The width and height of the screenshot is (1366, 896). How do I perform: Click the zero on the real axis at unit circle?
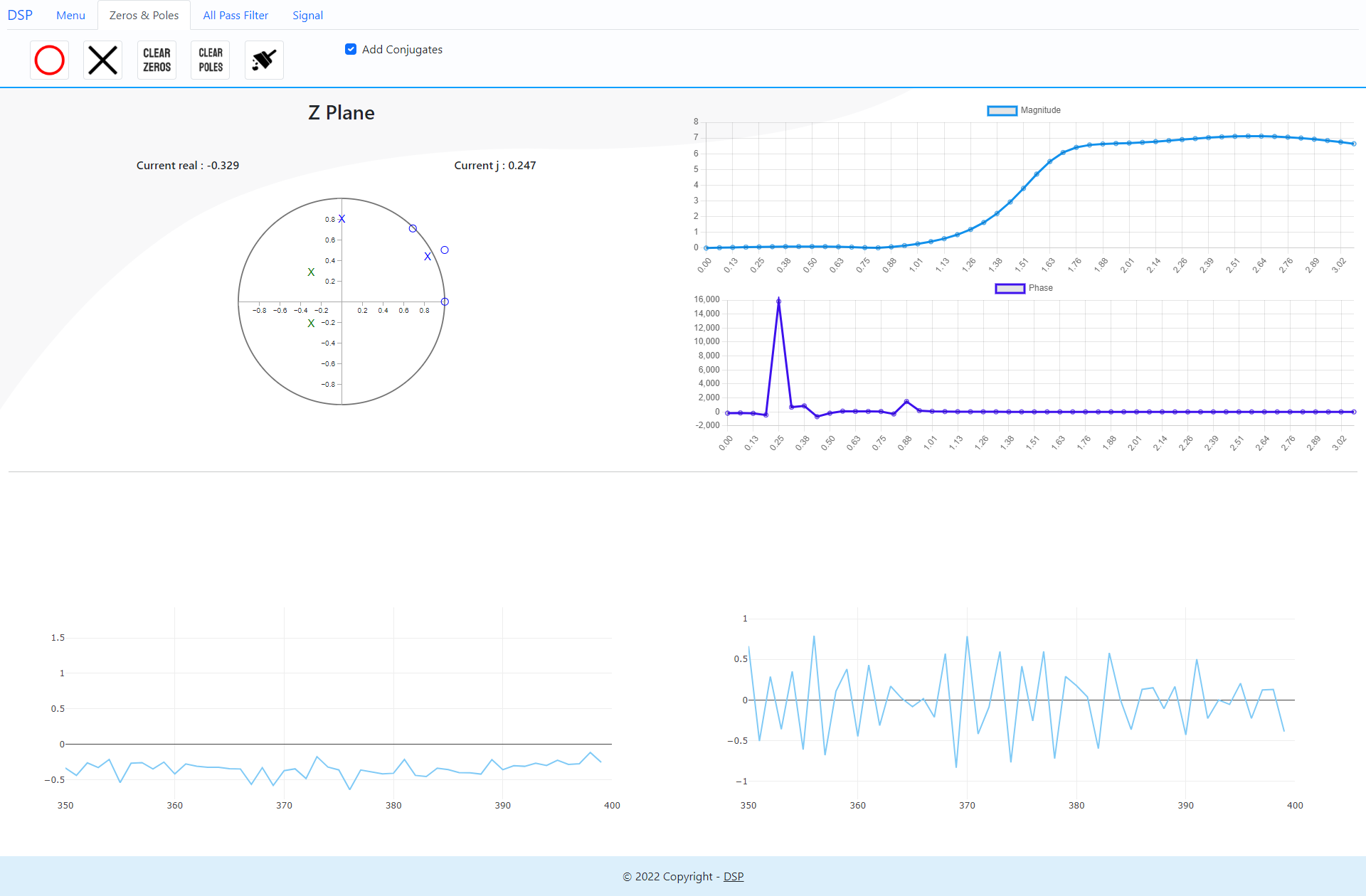445,302
